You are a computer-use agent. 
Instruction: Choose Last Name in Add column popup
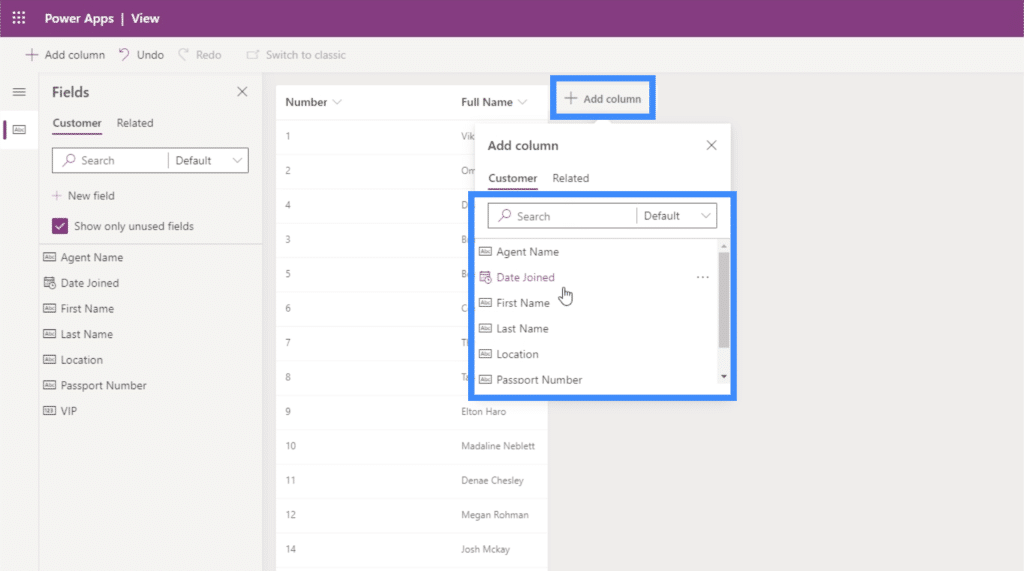[x=522, y=329]
